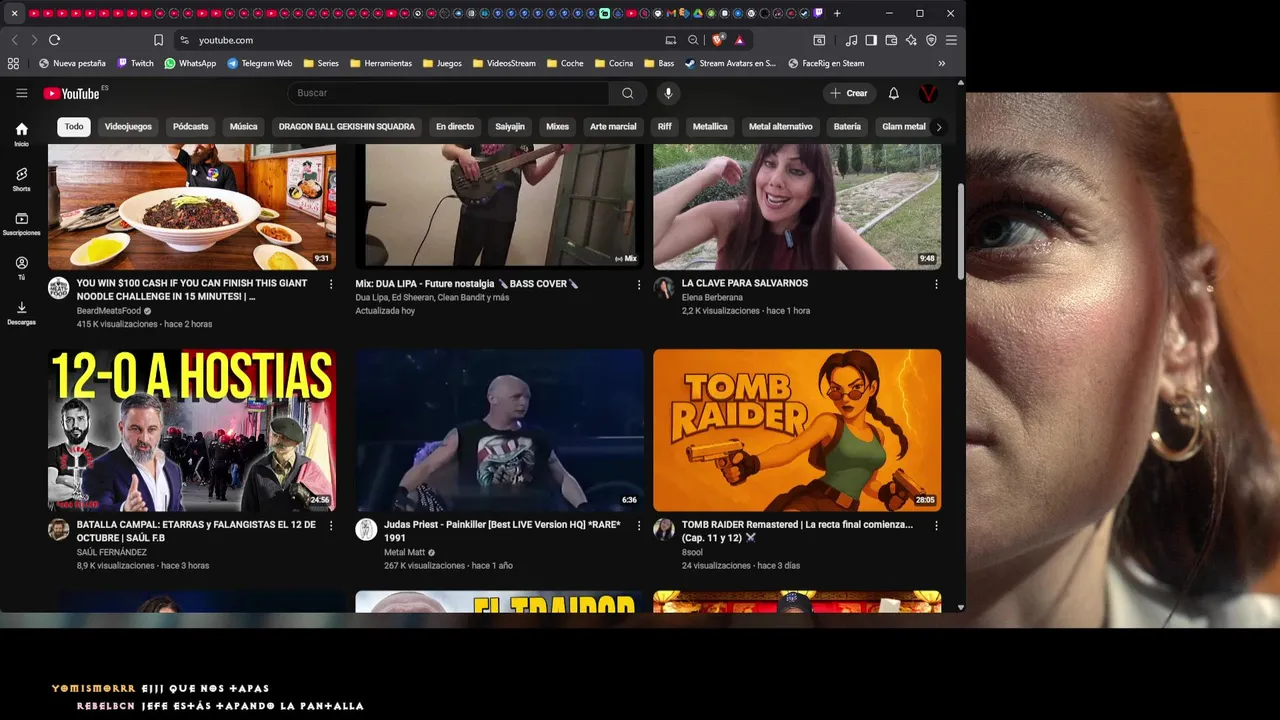Go to the YouTube logo home link
This screenshot has width=1280, height=720.
pyautogui.click(x=71, y=93)
